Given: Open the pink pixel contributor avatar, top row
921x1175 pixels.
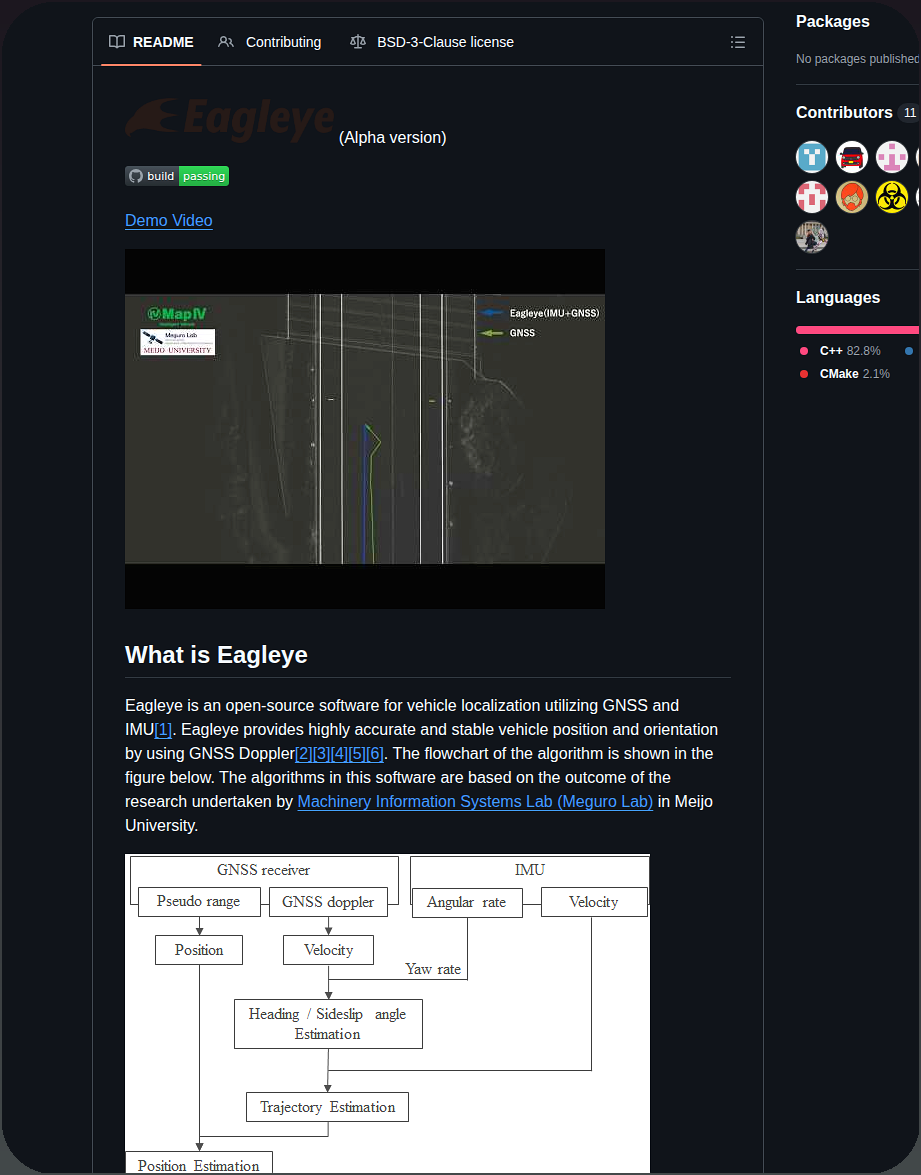Looking at the screenshot, I should tap(892, 157).
